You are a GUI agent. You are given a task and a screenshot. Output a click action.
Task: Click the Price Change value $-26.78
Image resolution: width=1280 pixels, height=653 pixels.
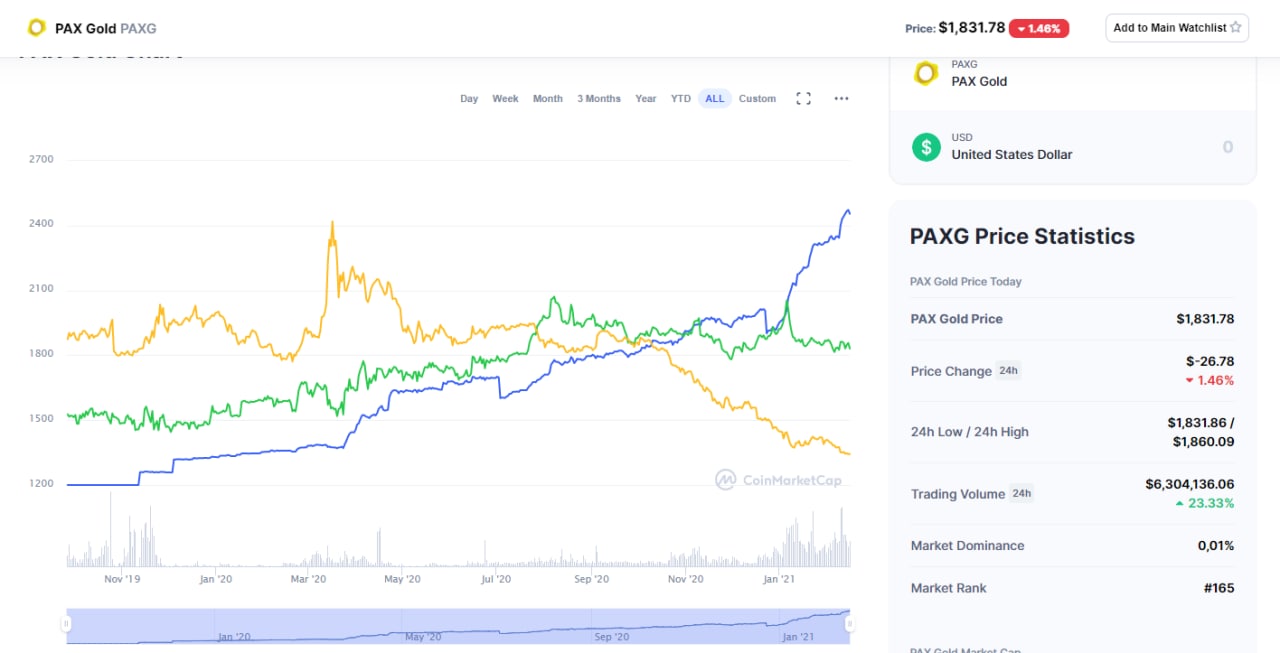[1210, 360]
